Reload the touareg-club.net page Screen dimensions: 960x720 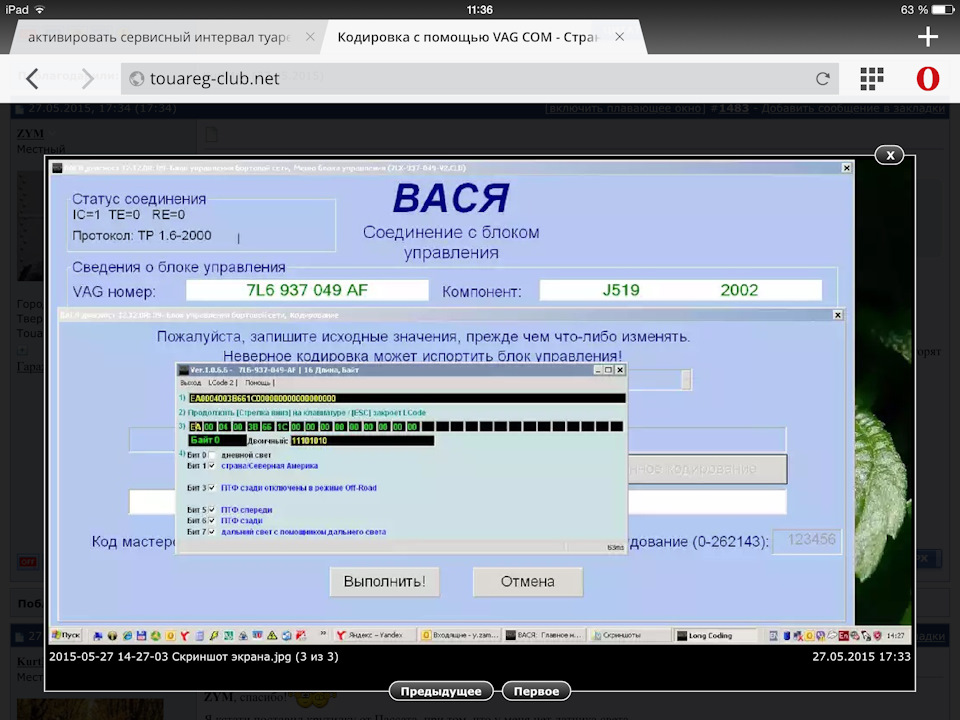tap(823, 79)
